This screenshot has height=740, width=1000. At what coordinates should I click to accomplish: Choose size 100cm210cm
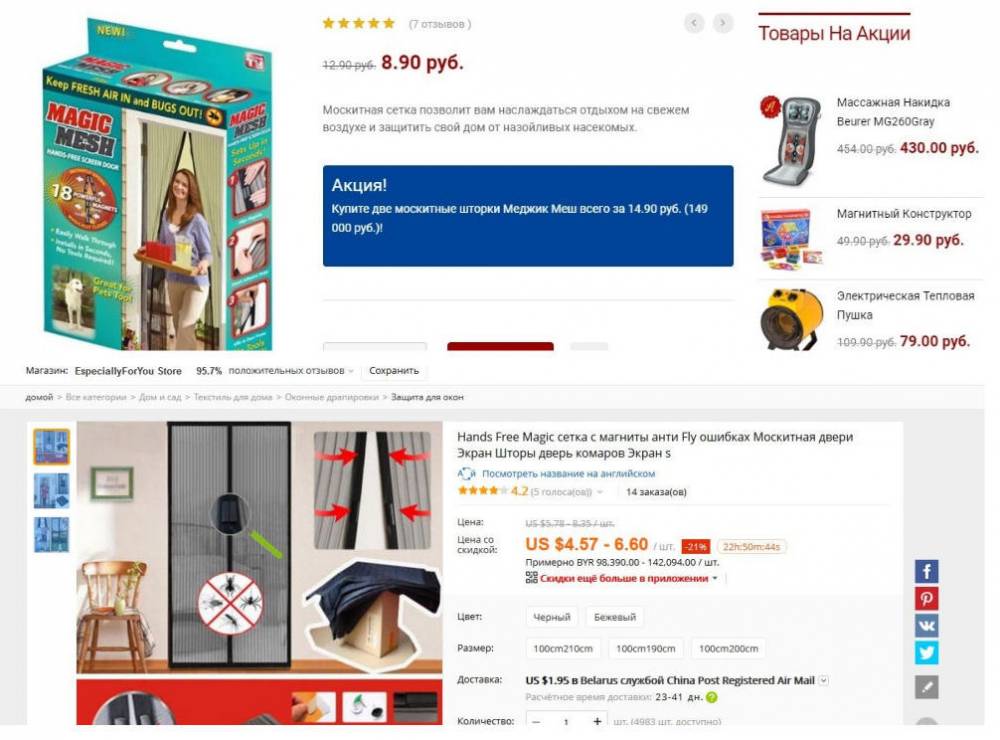(562, 648)
